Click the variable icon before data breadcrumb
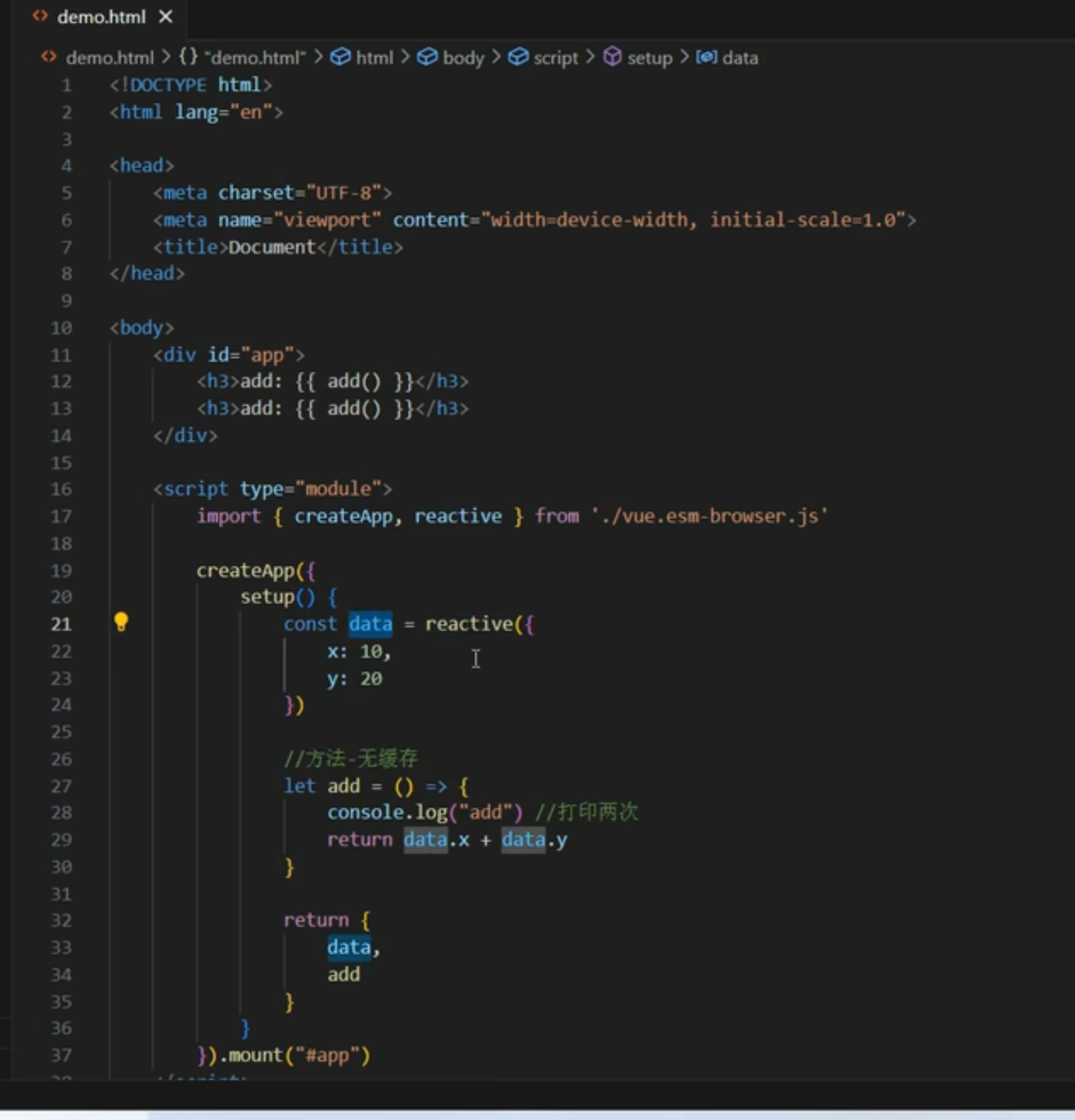This screenshot has height=1120, width=1075. click(706, 57)
